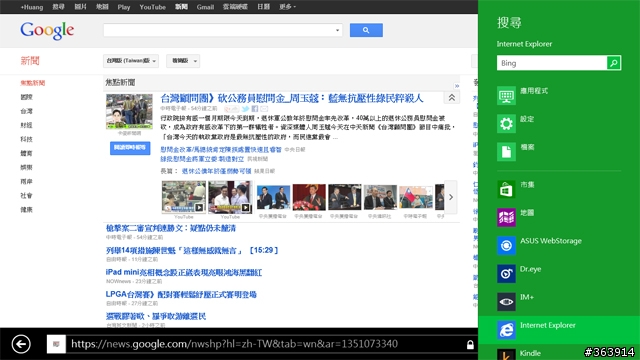Viewport: 640px width, 360px height.
Task: Go back with browser back arrow
Action: click(x=21, y=344)
